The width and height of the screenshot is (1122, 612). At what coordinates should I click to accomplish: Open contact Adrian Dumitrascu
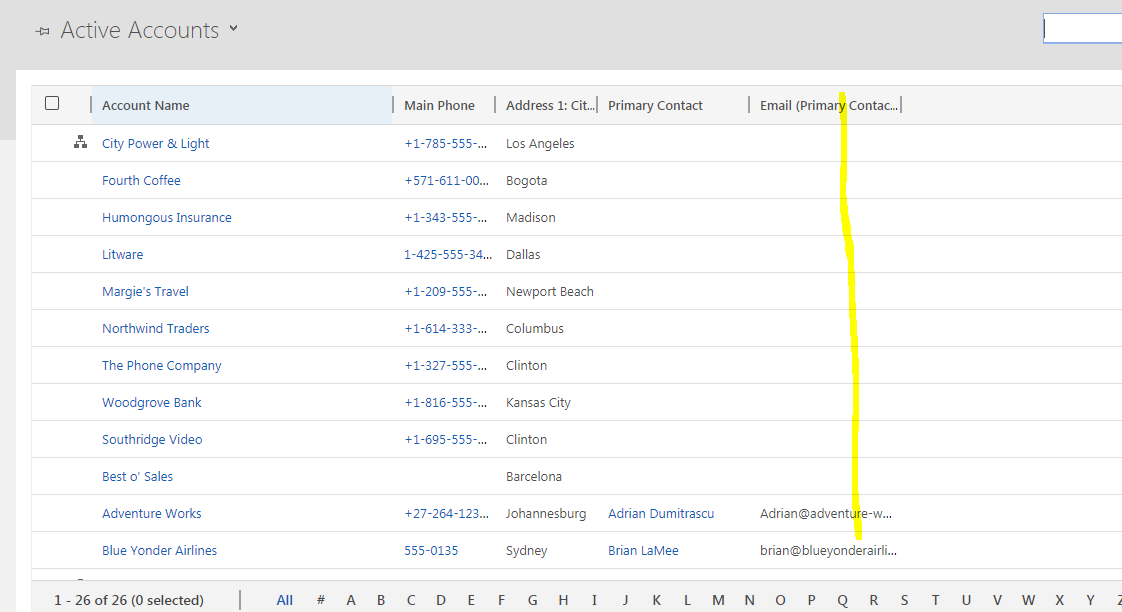[661, 513]
